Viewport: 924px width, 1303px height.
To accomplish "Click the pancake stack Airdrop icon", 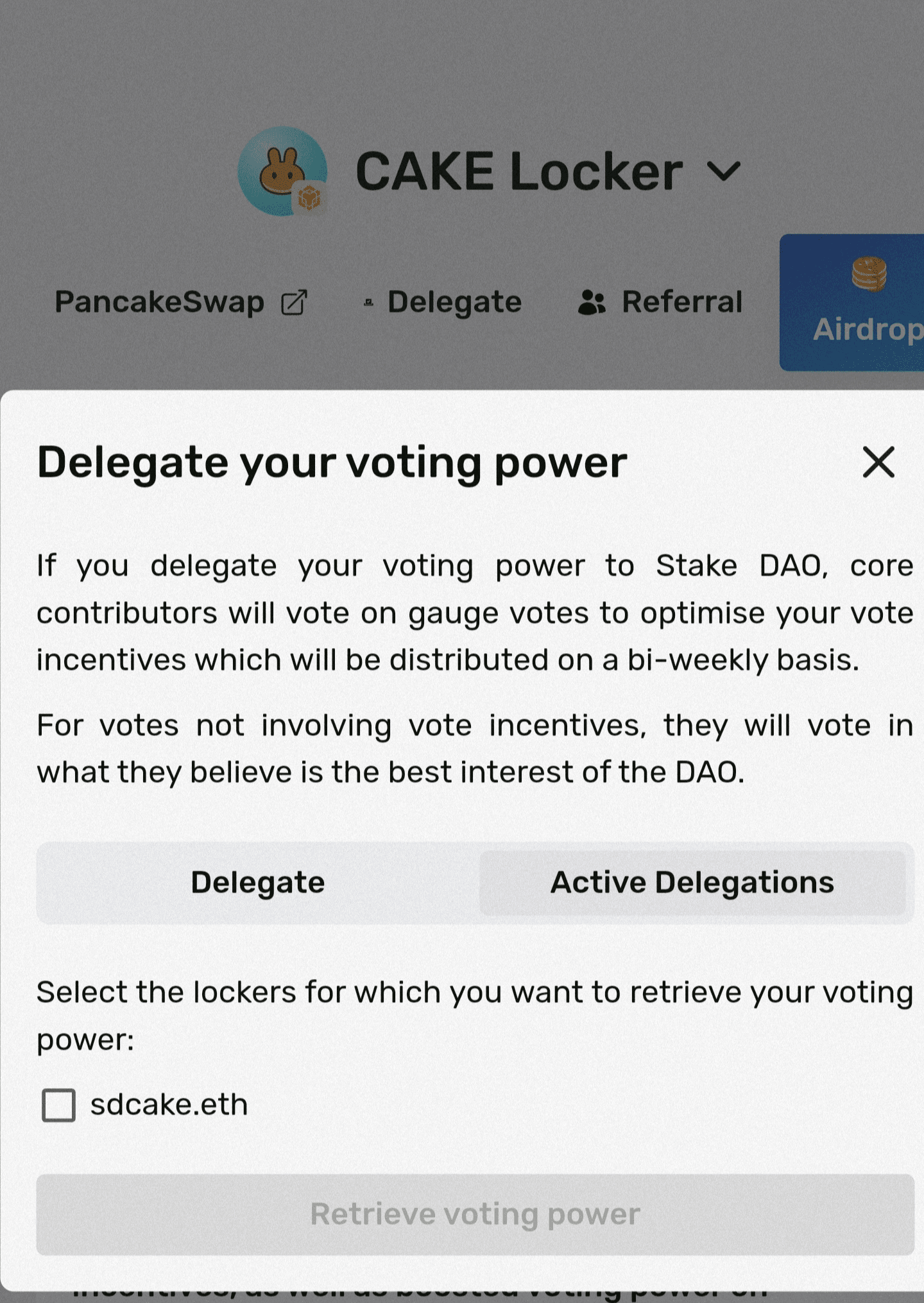I will (x=869, y=274).
